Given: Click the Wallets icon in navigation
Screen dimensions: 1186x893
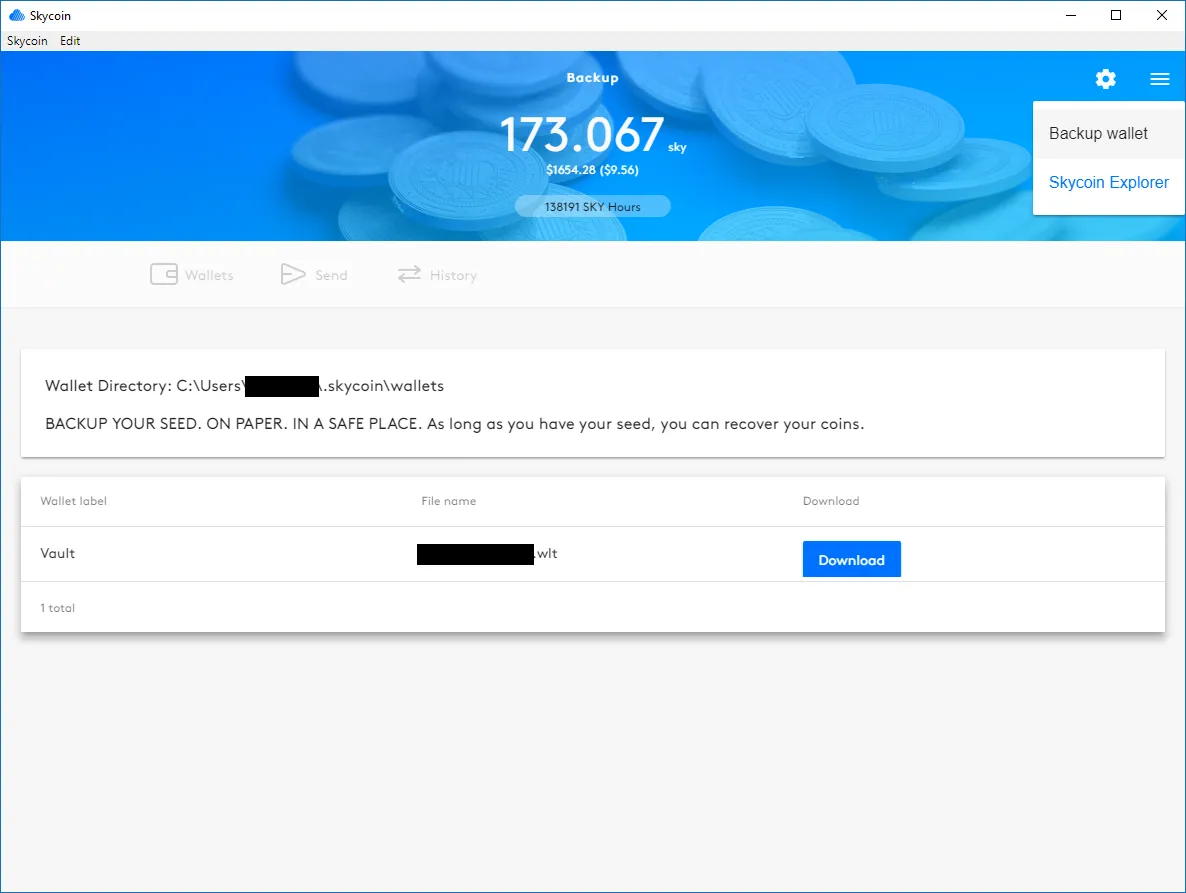Looking at the screenshot, I should click(164, 274).
